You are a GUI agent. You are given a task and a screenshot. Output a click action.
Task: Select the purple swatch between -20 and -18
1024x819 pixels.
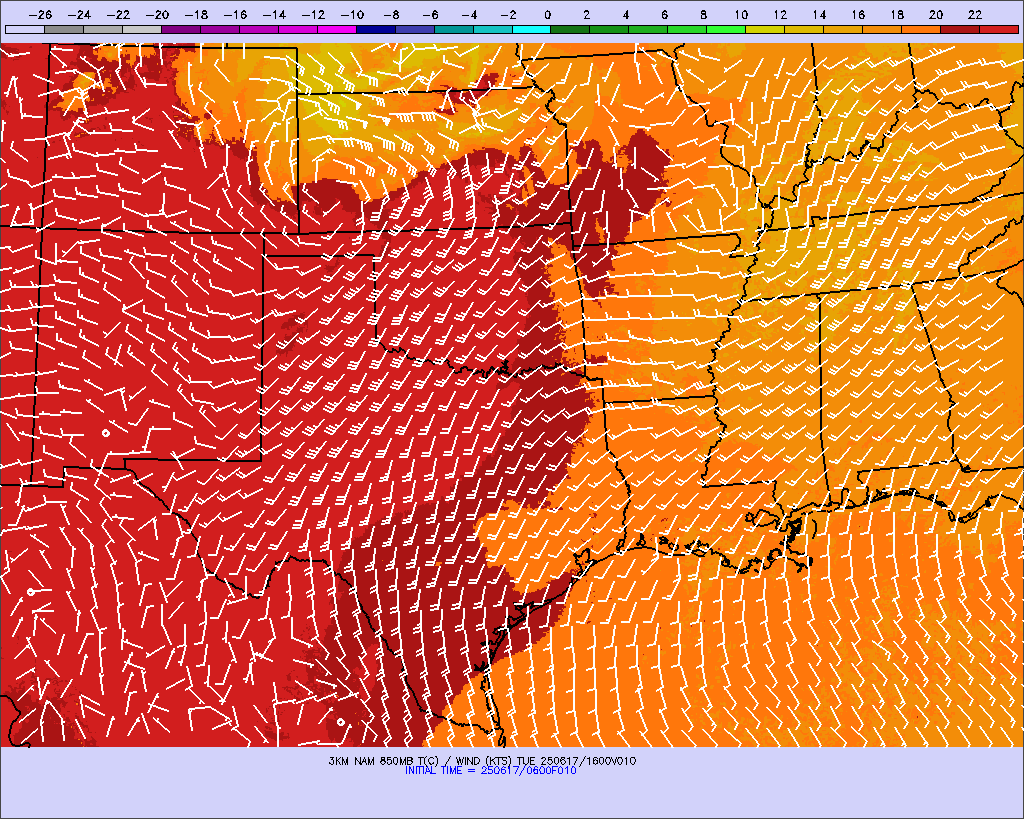click(181, 29)
